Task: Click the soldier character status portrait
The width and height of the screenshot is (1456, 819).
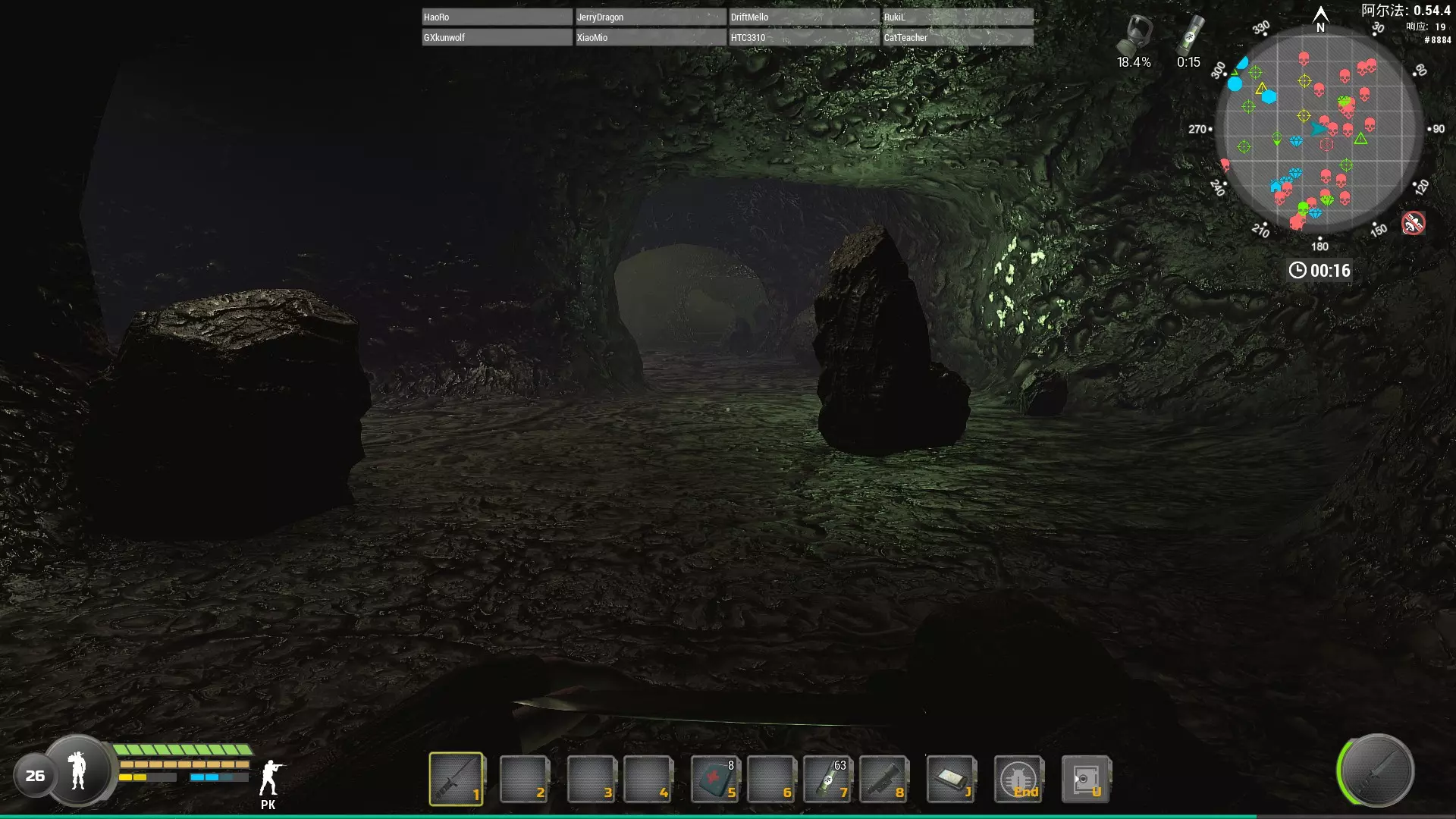Action: [78, 771]
